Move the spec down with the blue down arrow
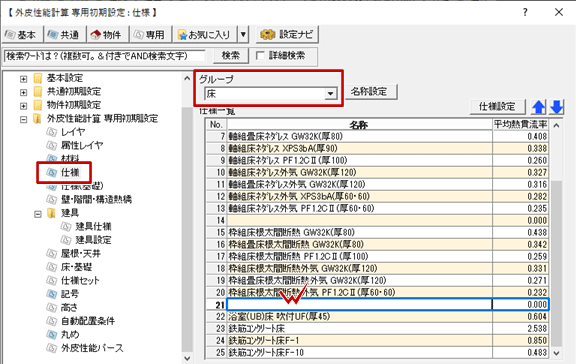 [556, 107]
